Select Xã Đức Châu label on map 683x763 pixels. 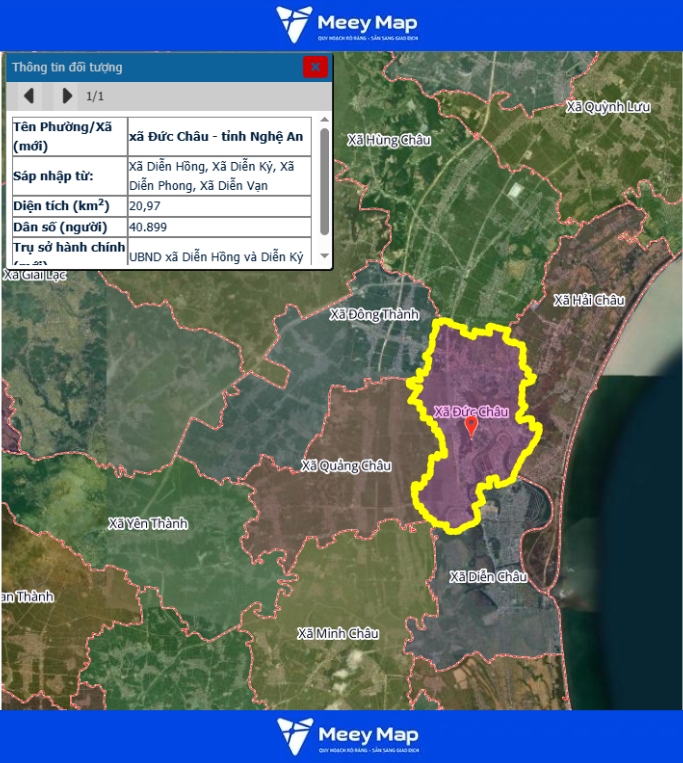(471, 411)
